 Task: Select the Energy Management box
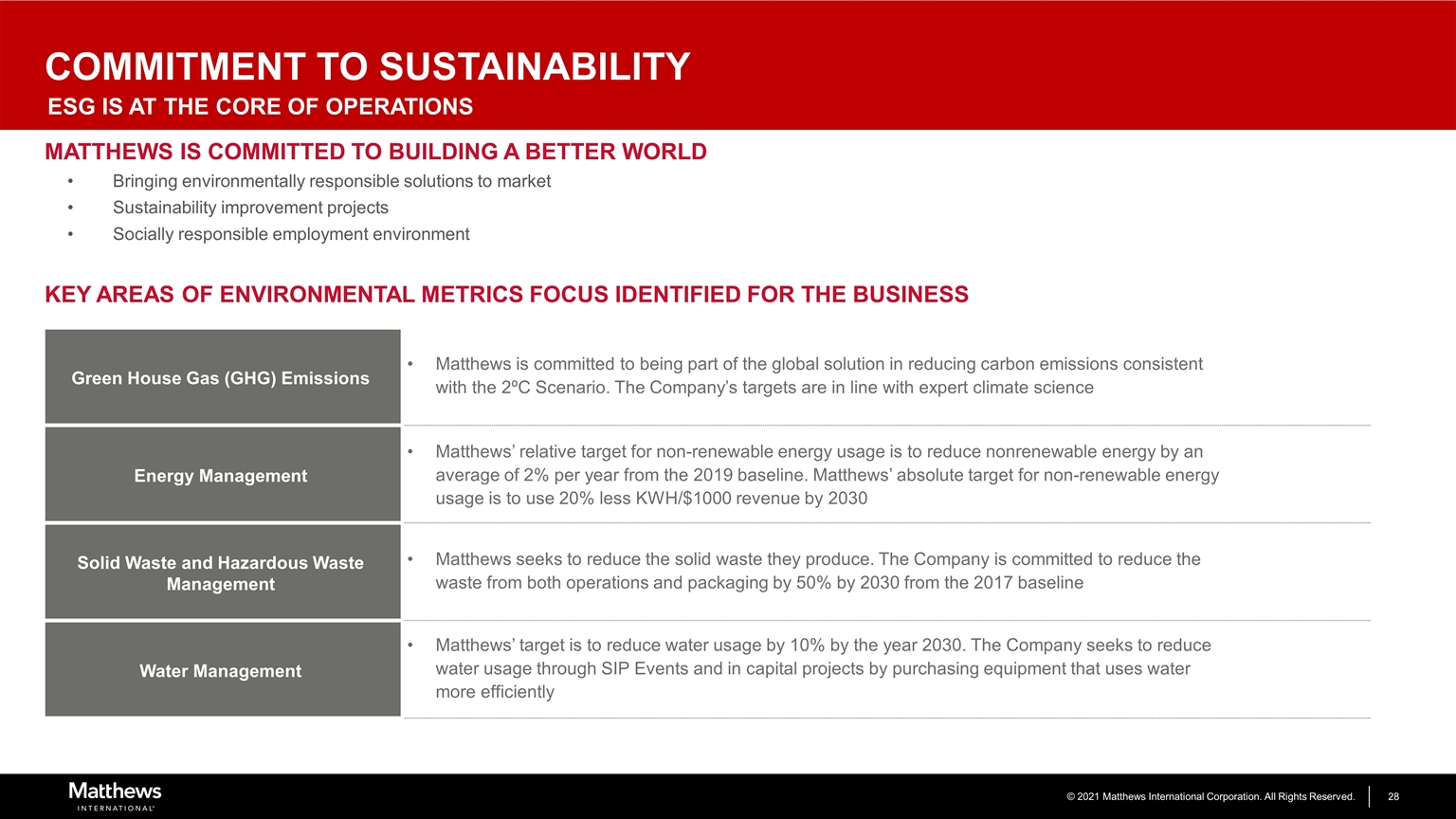pos(222,475)
